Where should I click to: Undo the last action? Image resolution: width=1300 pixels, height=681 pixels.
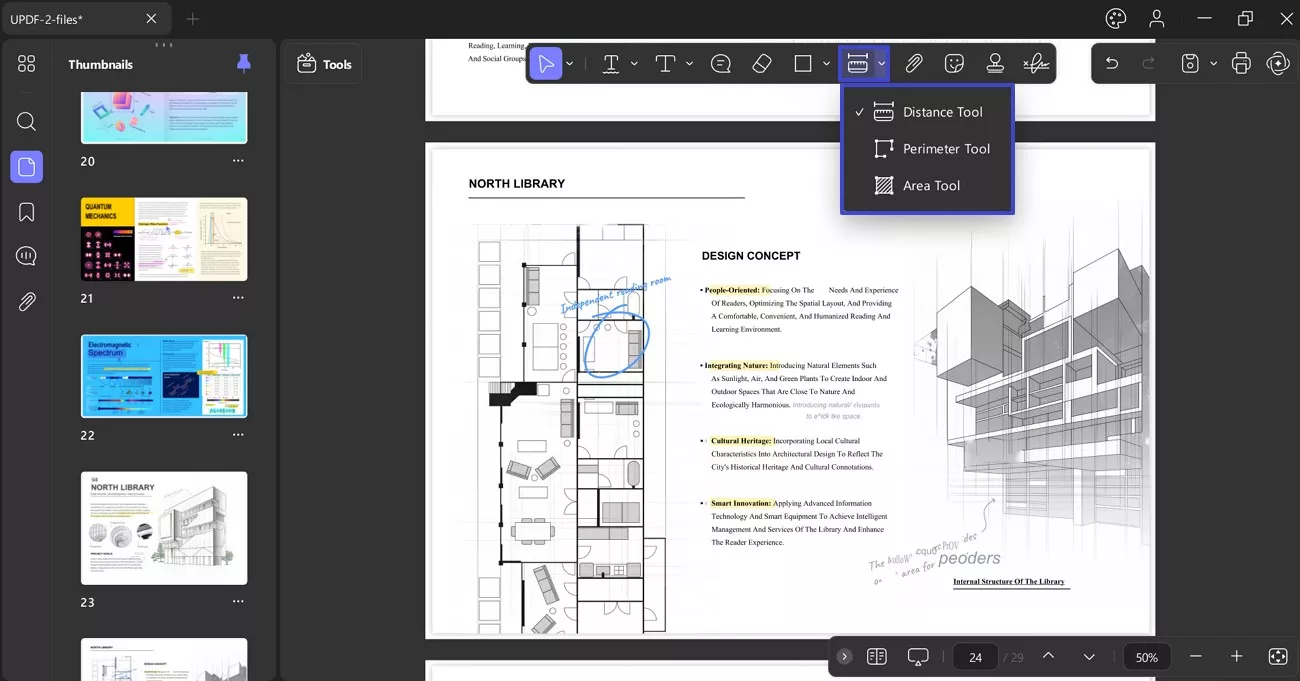click(x=1111, y=64)
